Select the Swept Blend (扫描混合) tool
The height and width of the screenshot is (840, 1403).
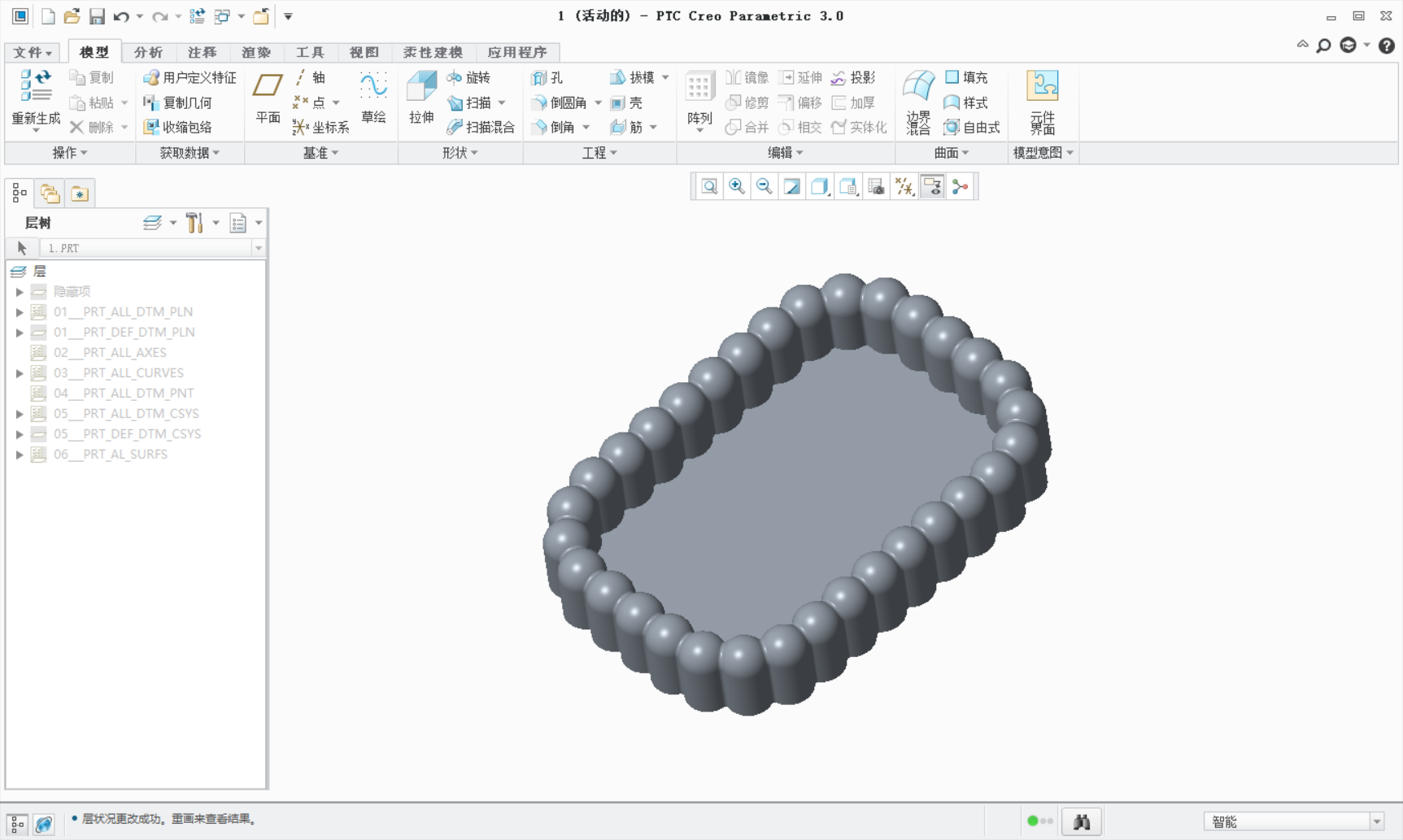481,127
